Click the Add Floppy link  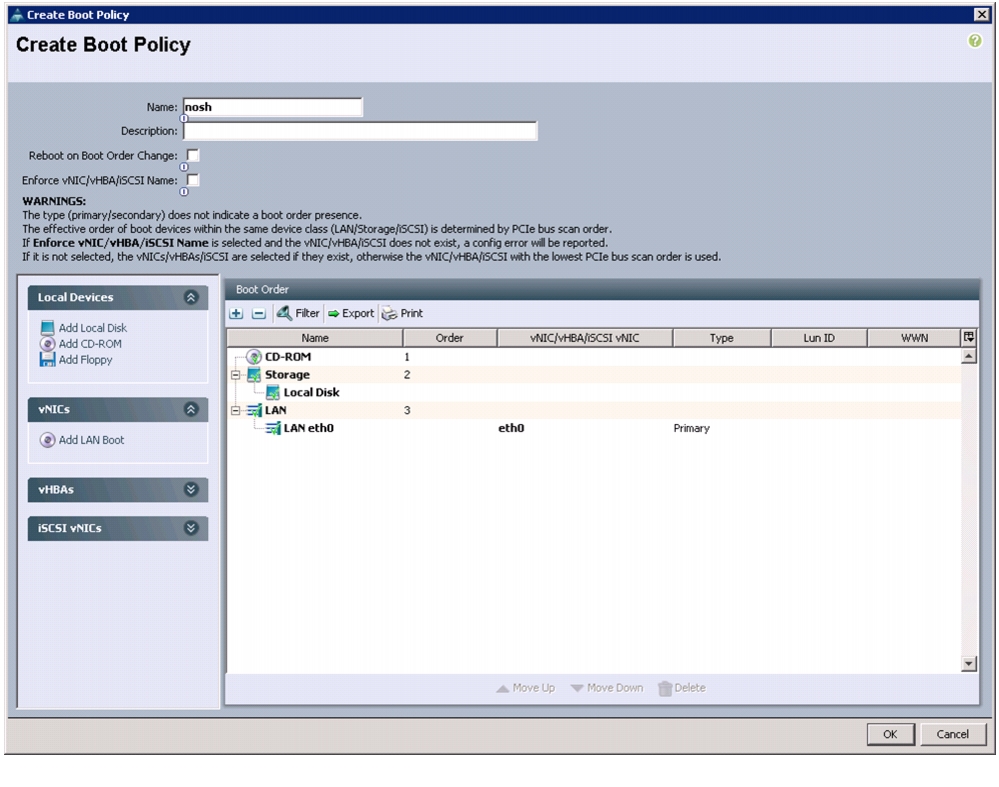[x=85, y=359]
